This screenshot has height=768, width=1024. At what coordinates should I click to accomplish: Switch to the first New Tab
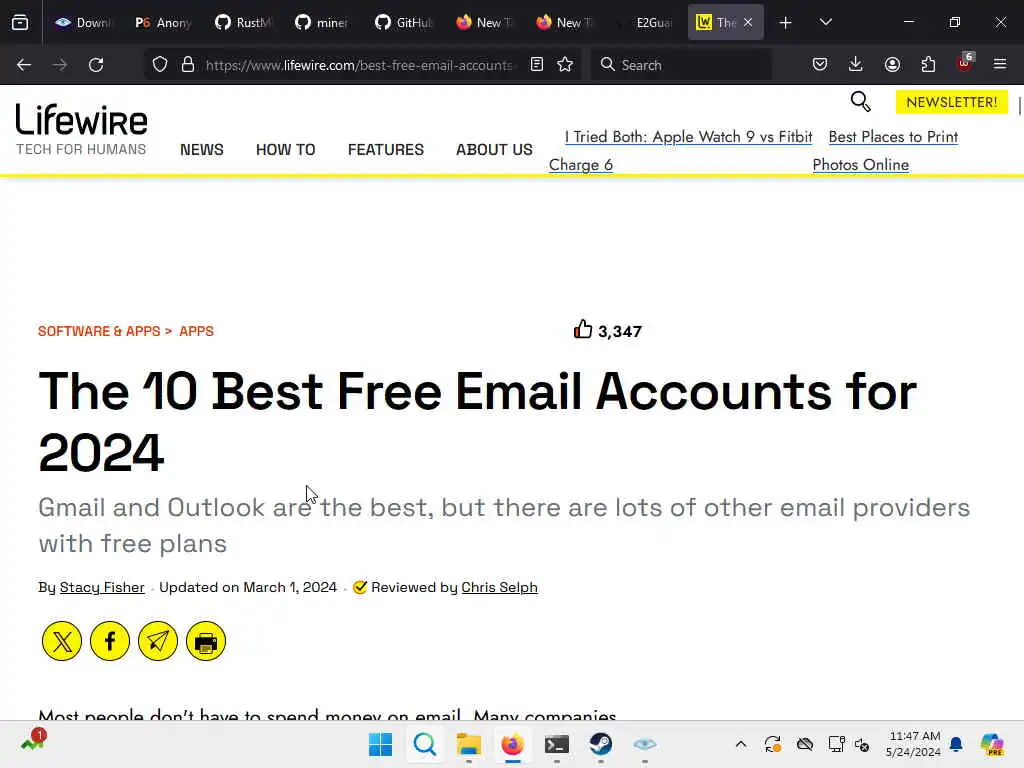click(484, 23)
